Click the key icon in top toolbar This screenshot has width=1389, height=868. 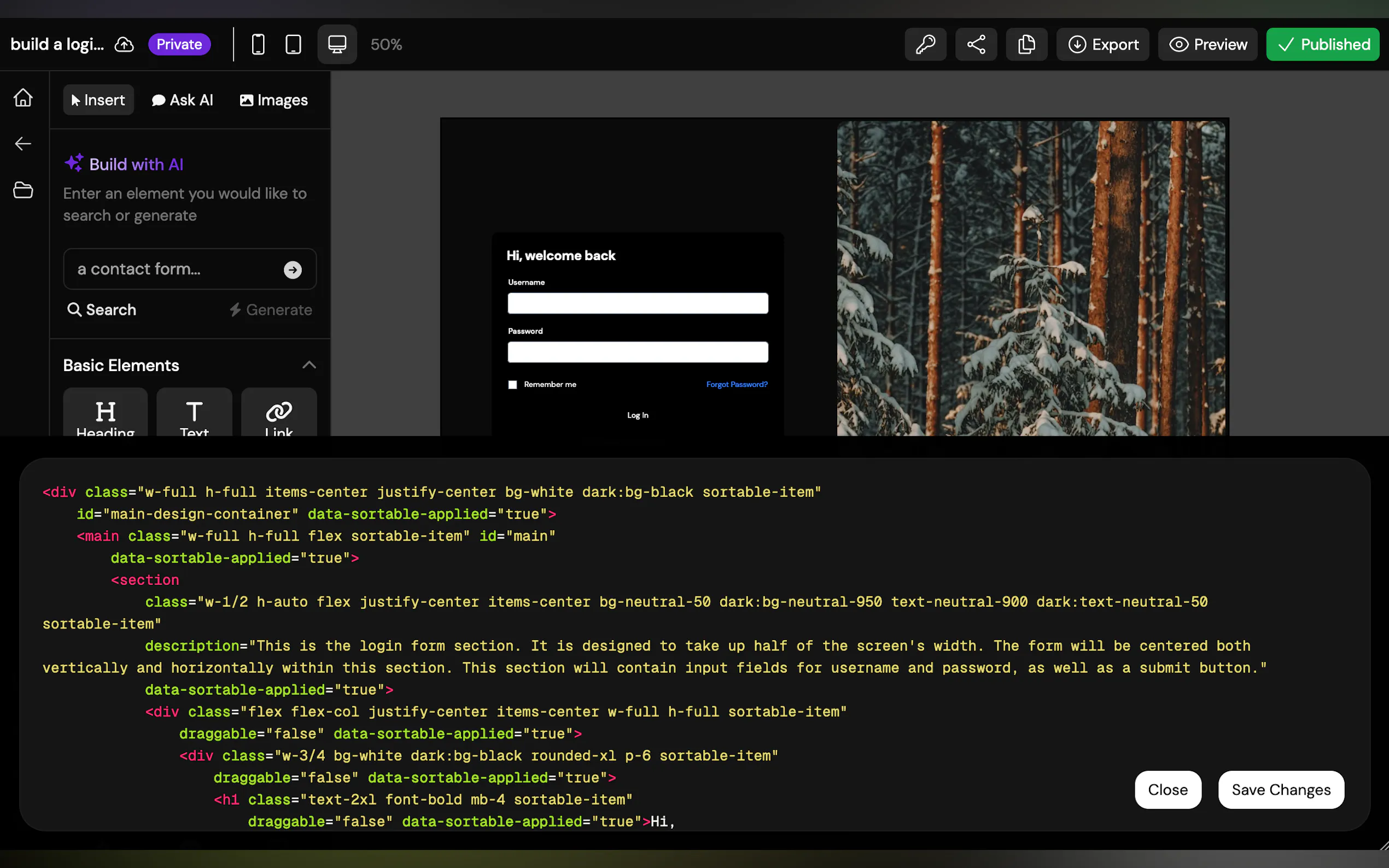(925, 44)
